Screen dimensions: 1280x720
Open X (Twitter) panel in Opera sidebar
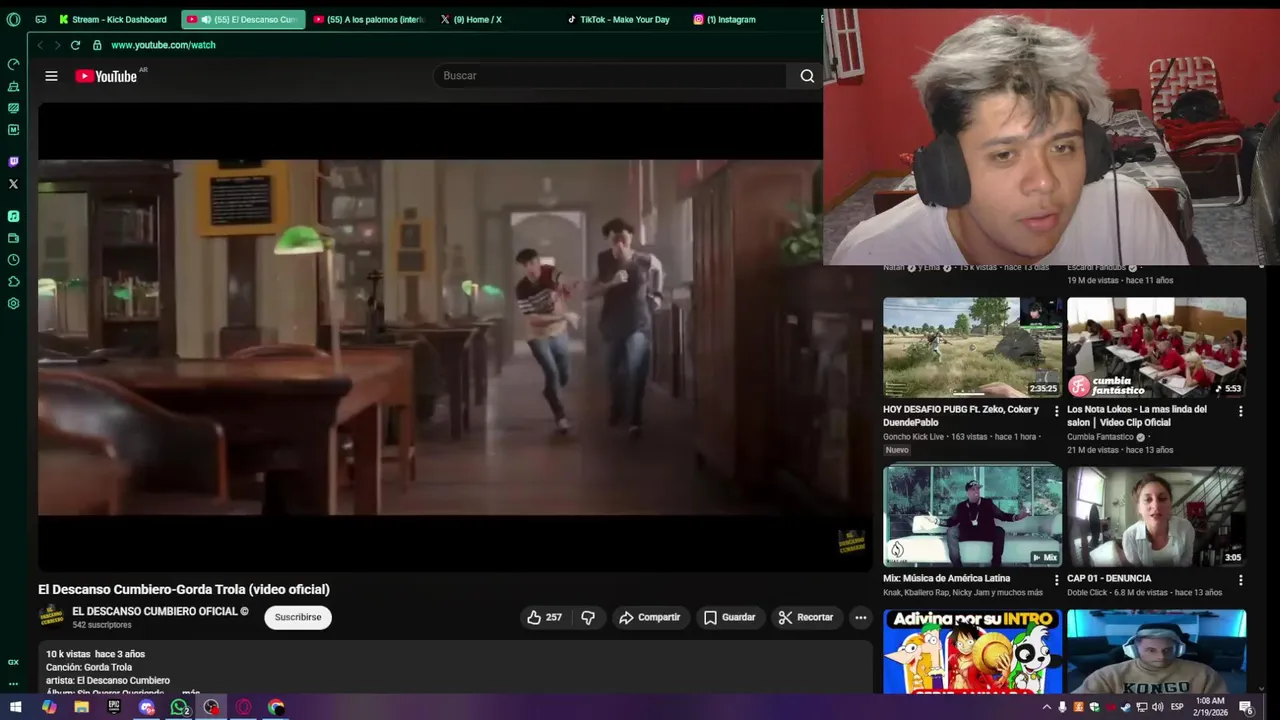coord(13,184)
